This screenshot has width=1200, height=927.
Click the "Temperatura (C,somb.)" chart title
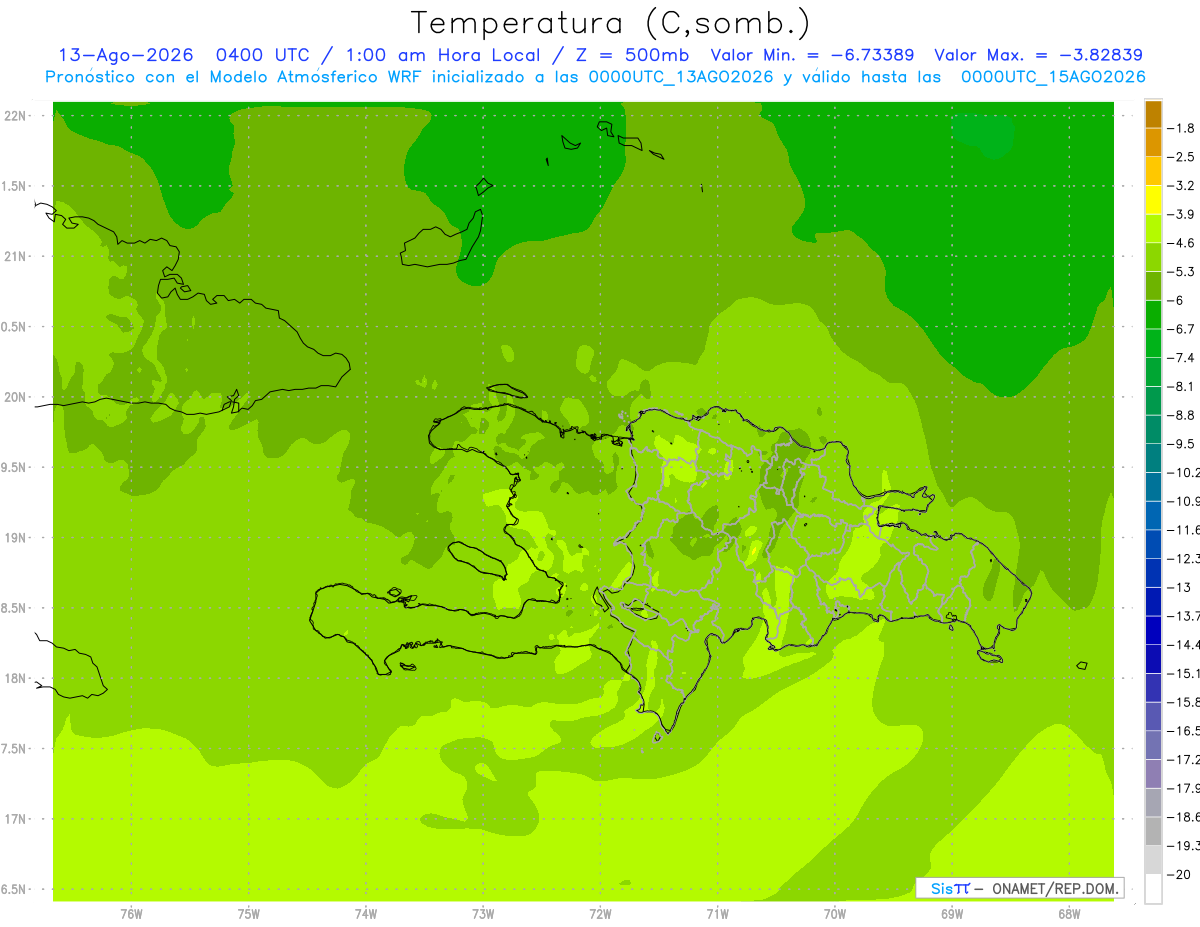[611, 23]
